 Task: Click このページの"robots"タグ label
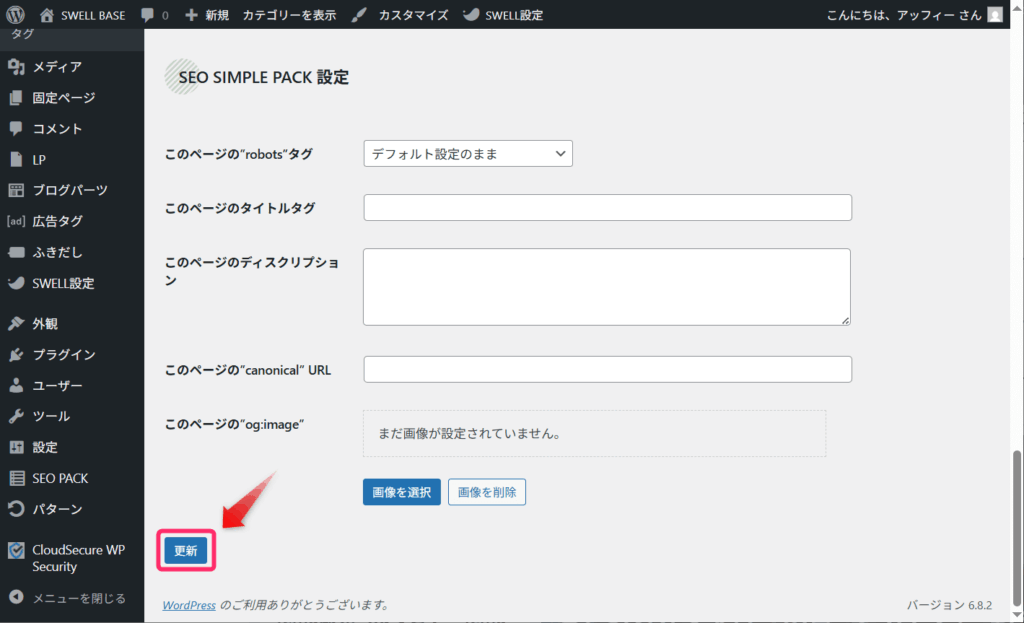pyautogui.click(x=238, y=154)
